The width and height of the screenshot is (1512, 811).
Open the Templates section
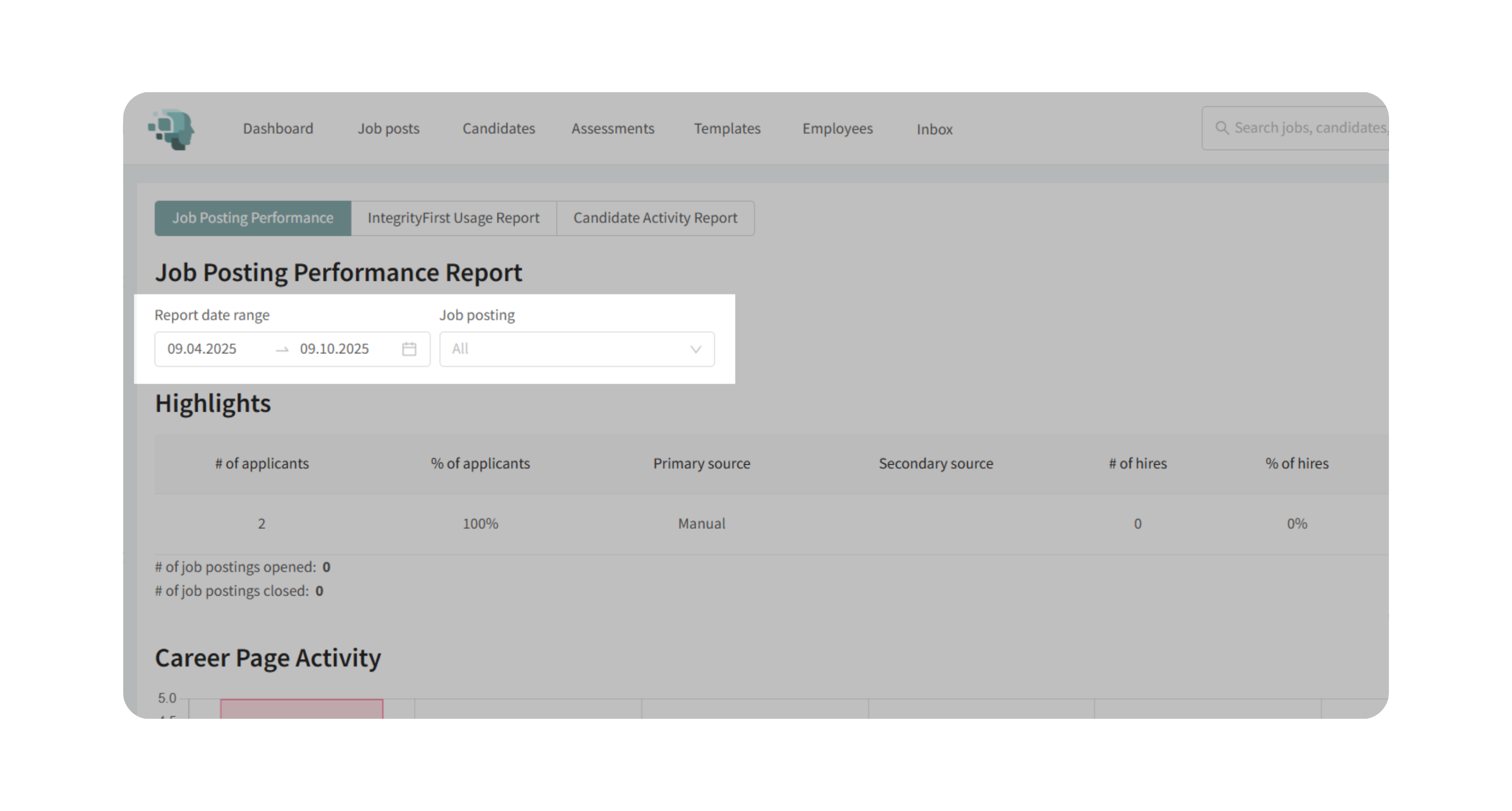coord(727,129)
